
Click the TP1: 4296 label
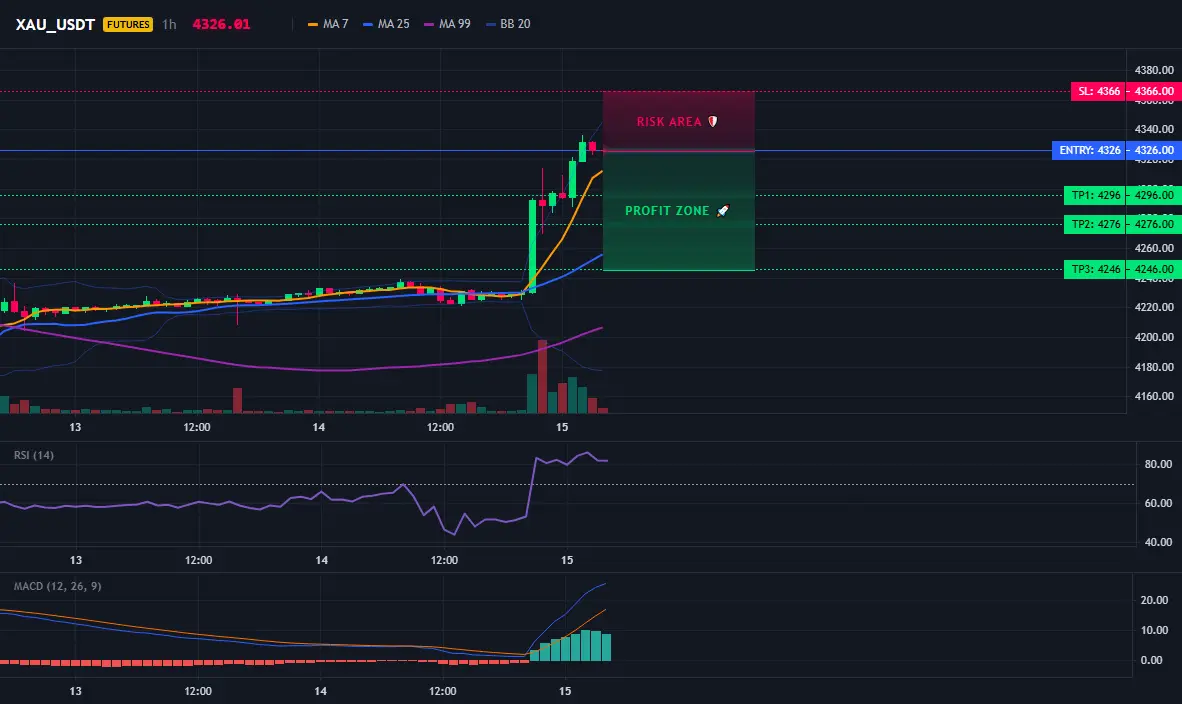click(1095, 195)
